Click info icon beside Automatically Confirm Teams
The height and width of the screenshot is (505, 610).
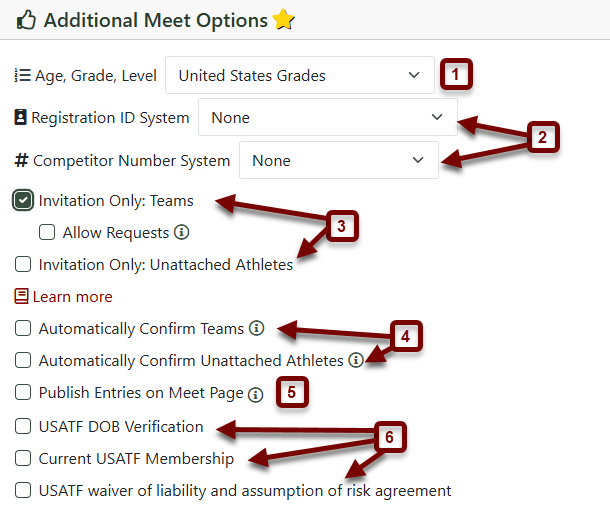(x=256, y=328)
